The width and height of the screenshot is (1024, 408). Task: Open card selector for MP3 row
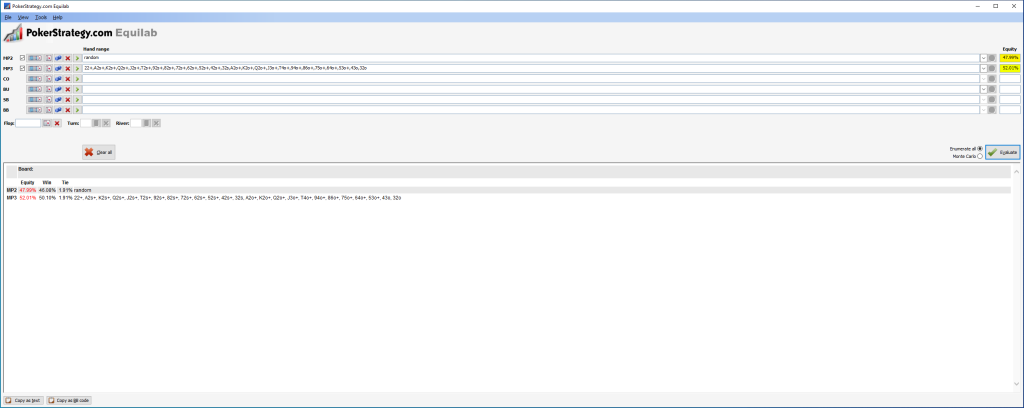coord(48,69)
